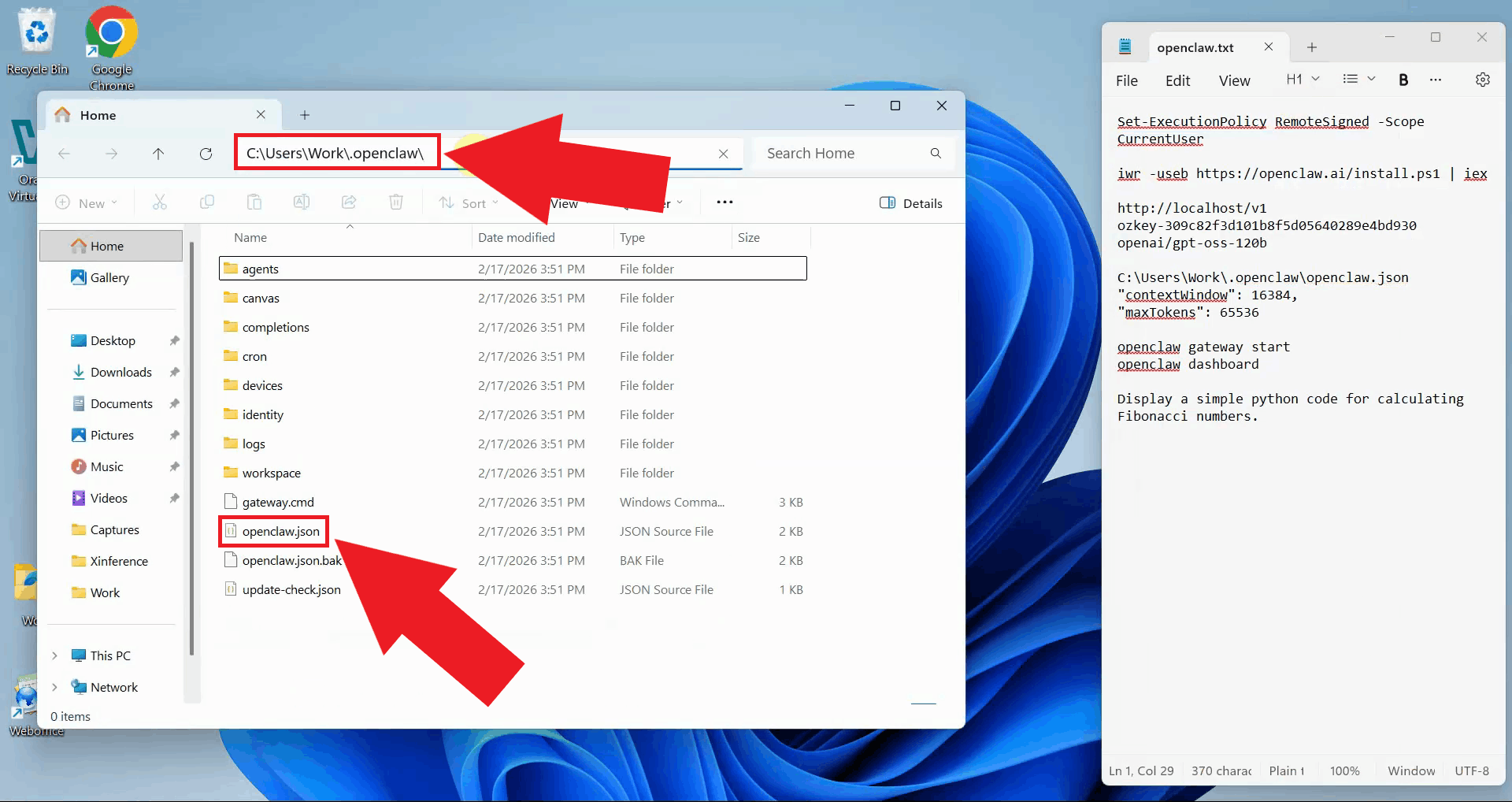1512x802 pixels.
Task: Expand the This PC tree node
Action: pyautogui.click(x=54, y=655)
